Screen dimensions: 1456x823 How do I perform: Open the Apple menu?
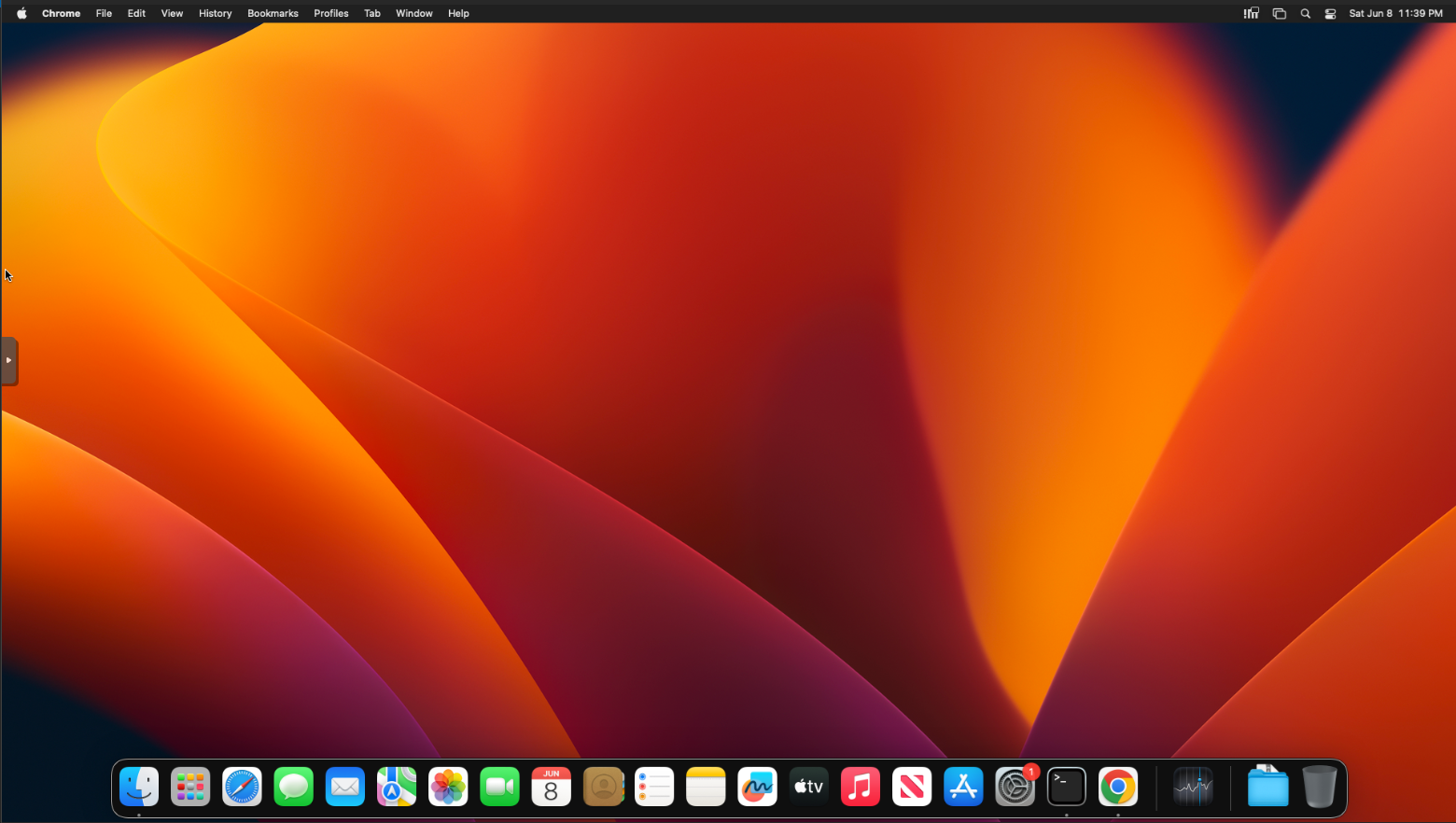pos(21,13)
